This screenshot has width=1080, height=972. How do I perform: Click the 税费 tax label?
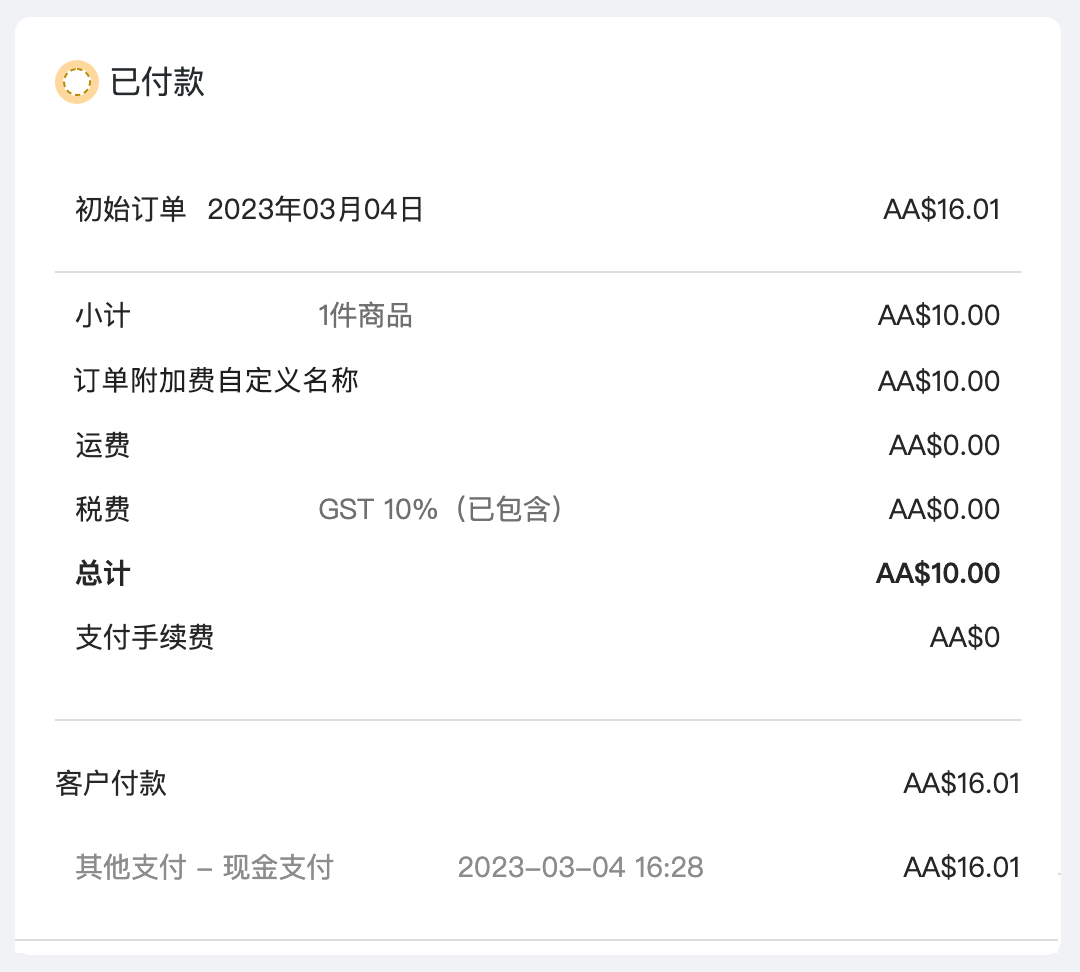pos(103,509)
